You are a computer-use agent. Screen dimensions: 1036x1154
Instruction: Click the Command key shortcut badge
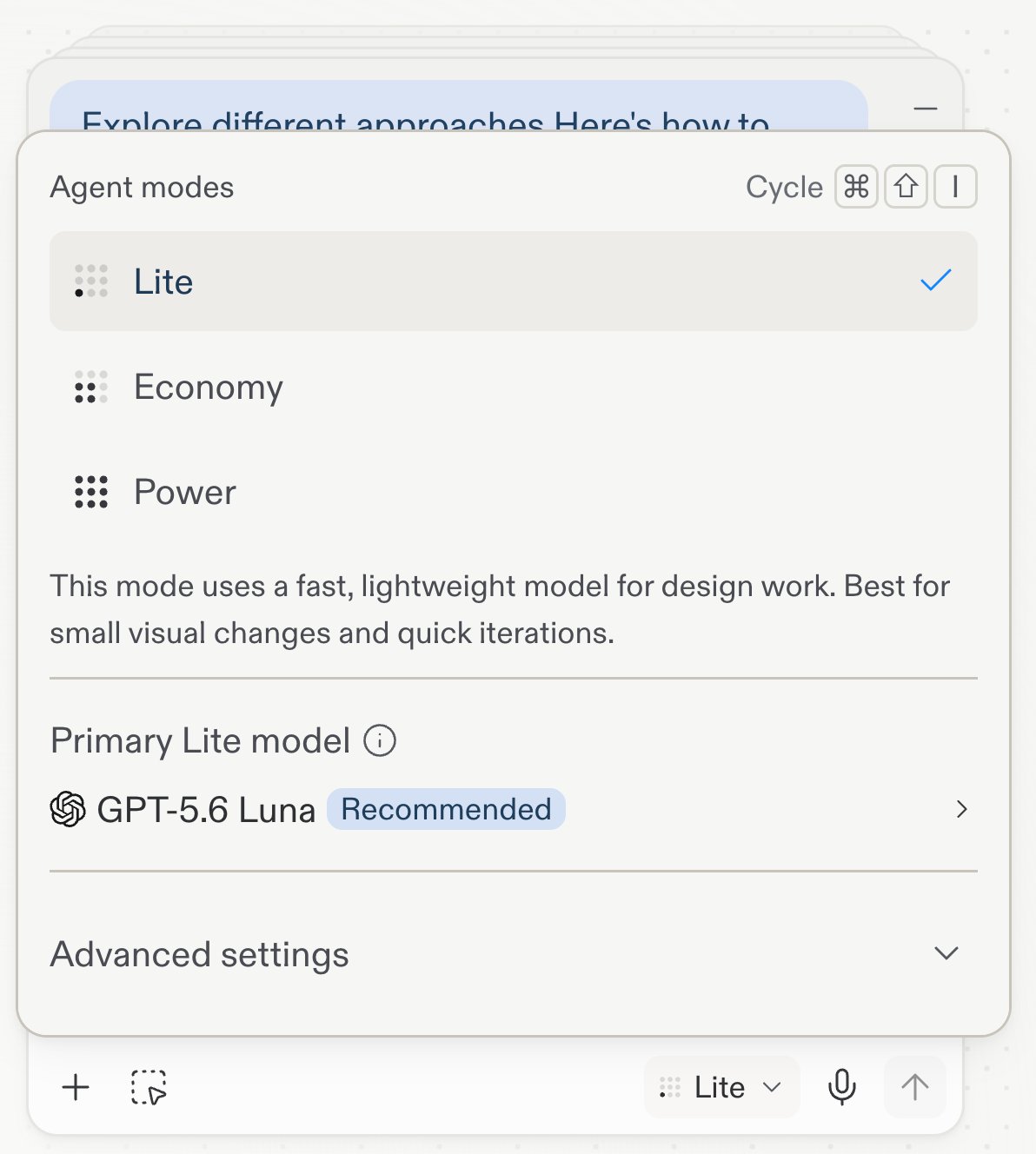point(857,187)
